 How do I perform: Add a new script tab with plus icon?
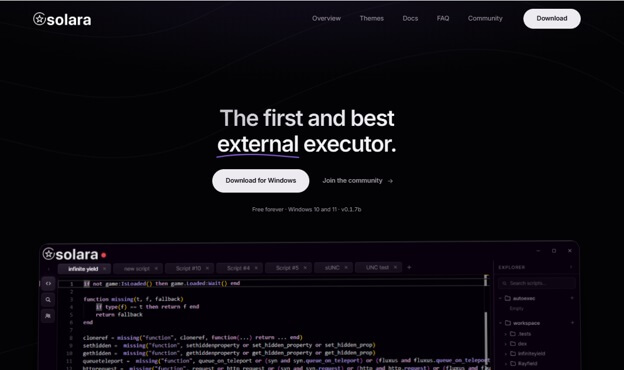pyautogui.click(x=409, y=267)
